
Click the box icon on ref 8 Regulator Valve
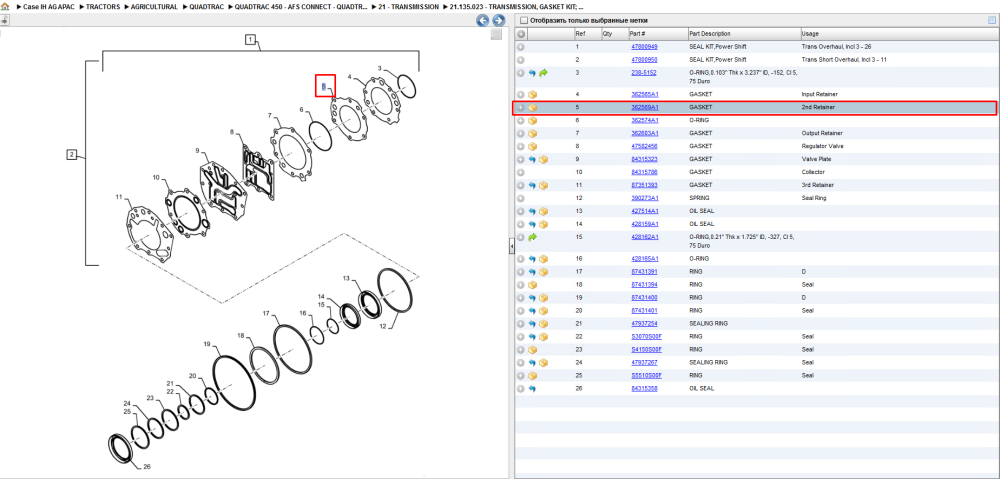533,146
